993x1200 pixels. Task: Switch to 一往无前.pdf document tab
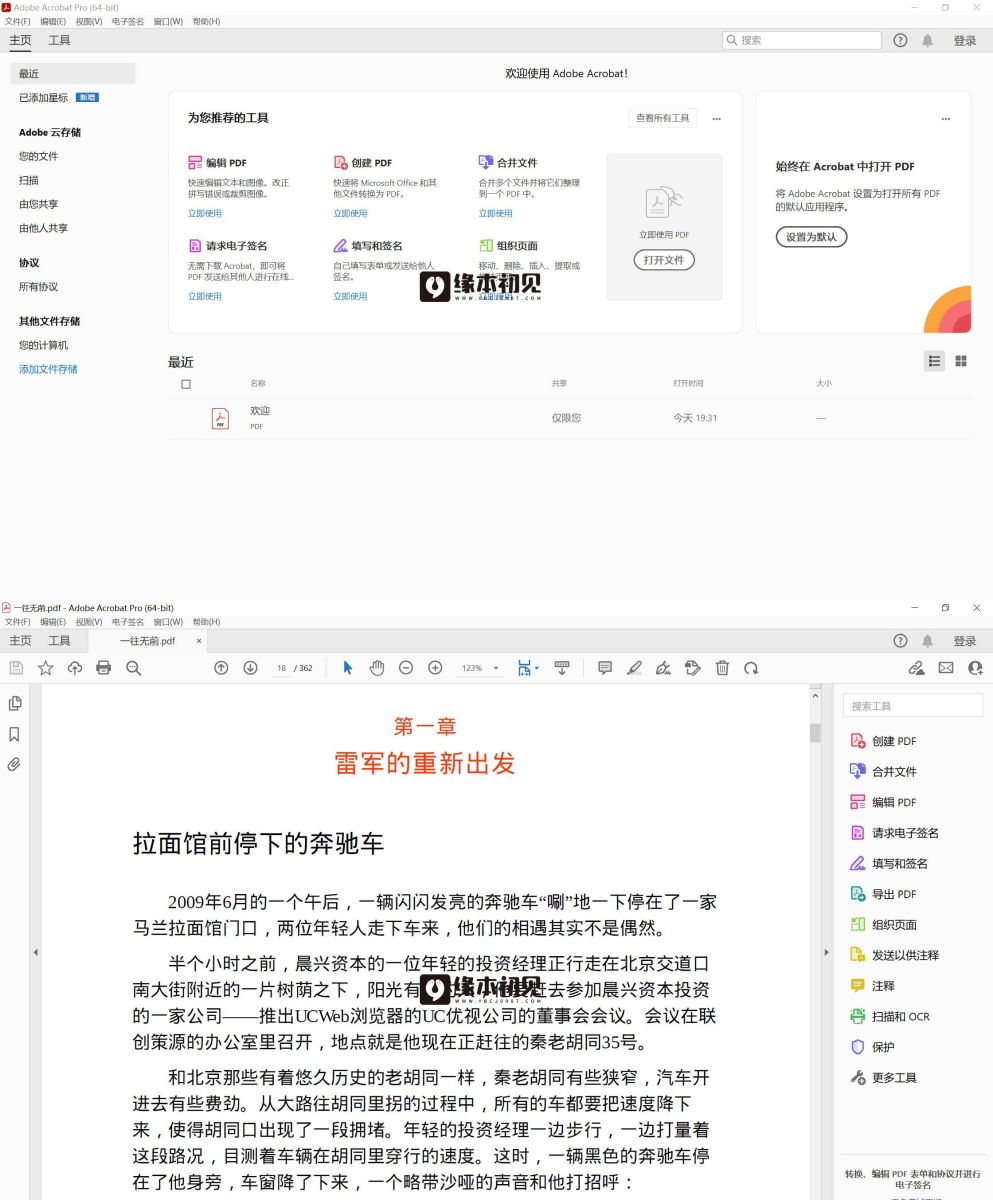147,641
